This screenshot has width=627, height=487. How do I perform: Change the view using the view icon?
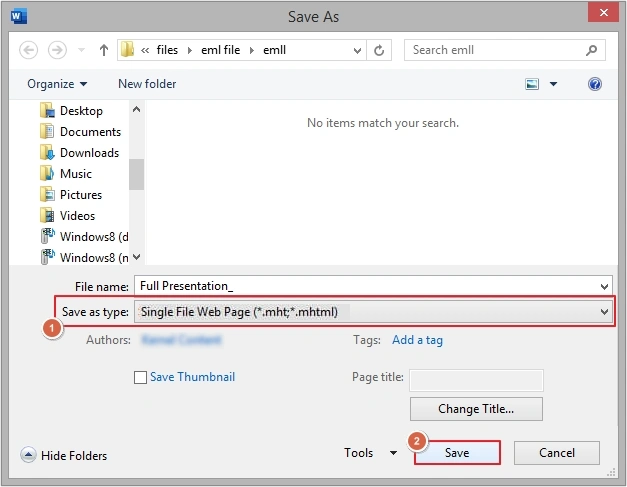(x=532, y=84)
